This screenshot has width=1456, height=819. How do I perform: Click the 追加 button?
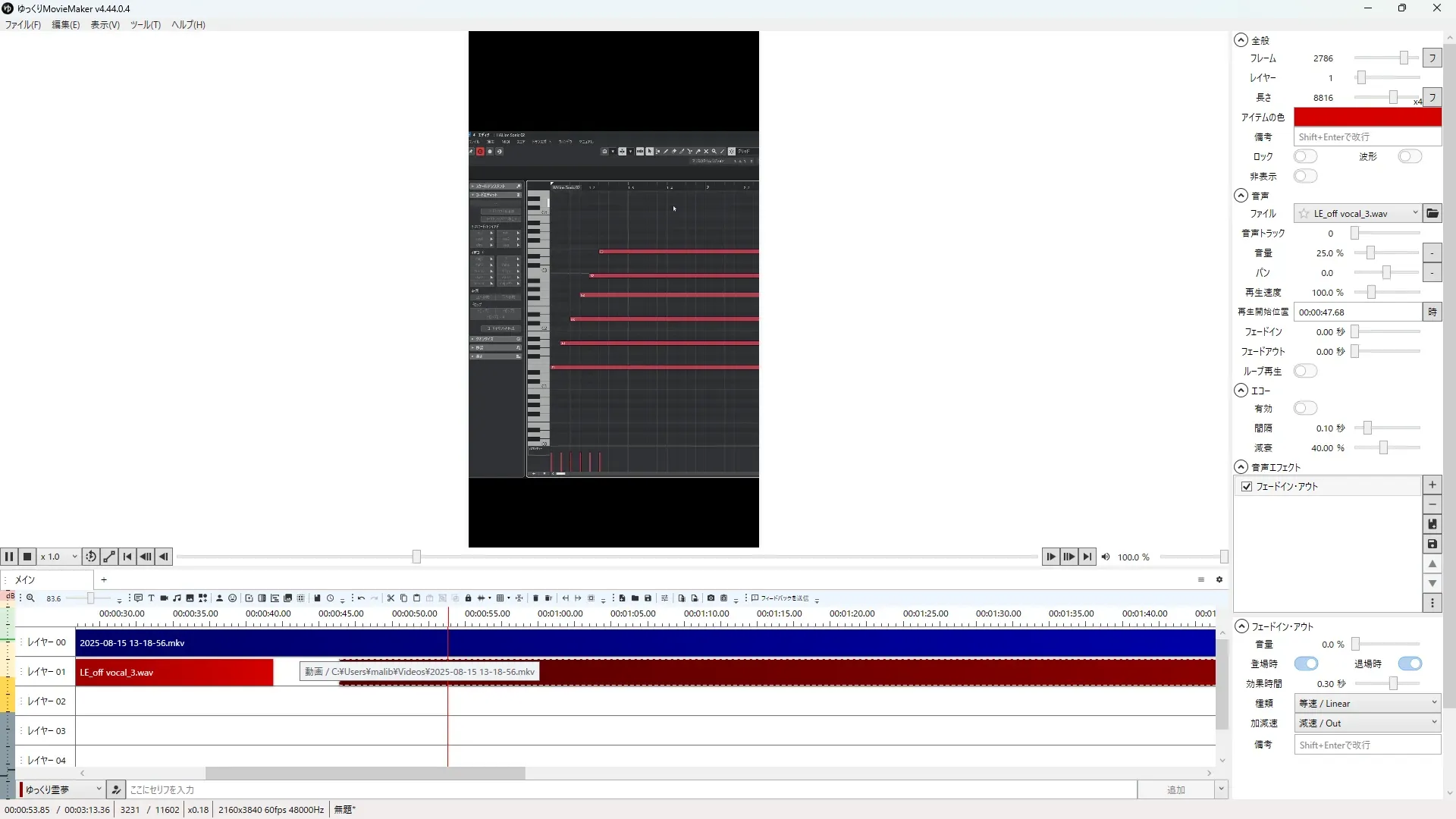[x=1175, y=790]
